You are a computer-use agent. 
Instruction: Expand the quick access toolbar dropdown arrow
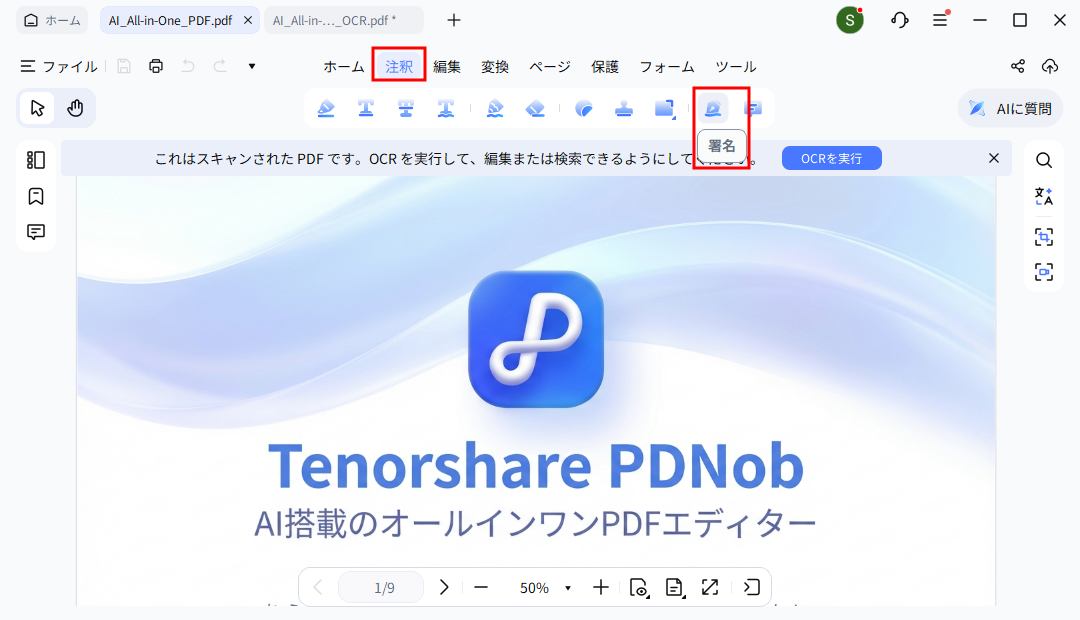click(252, 66)
